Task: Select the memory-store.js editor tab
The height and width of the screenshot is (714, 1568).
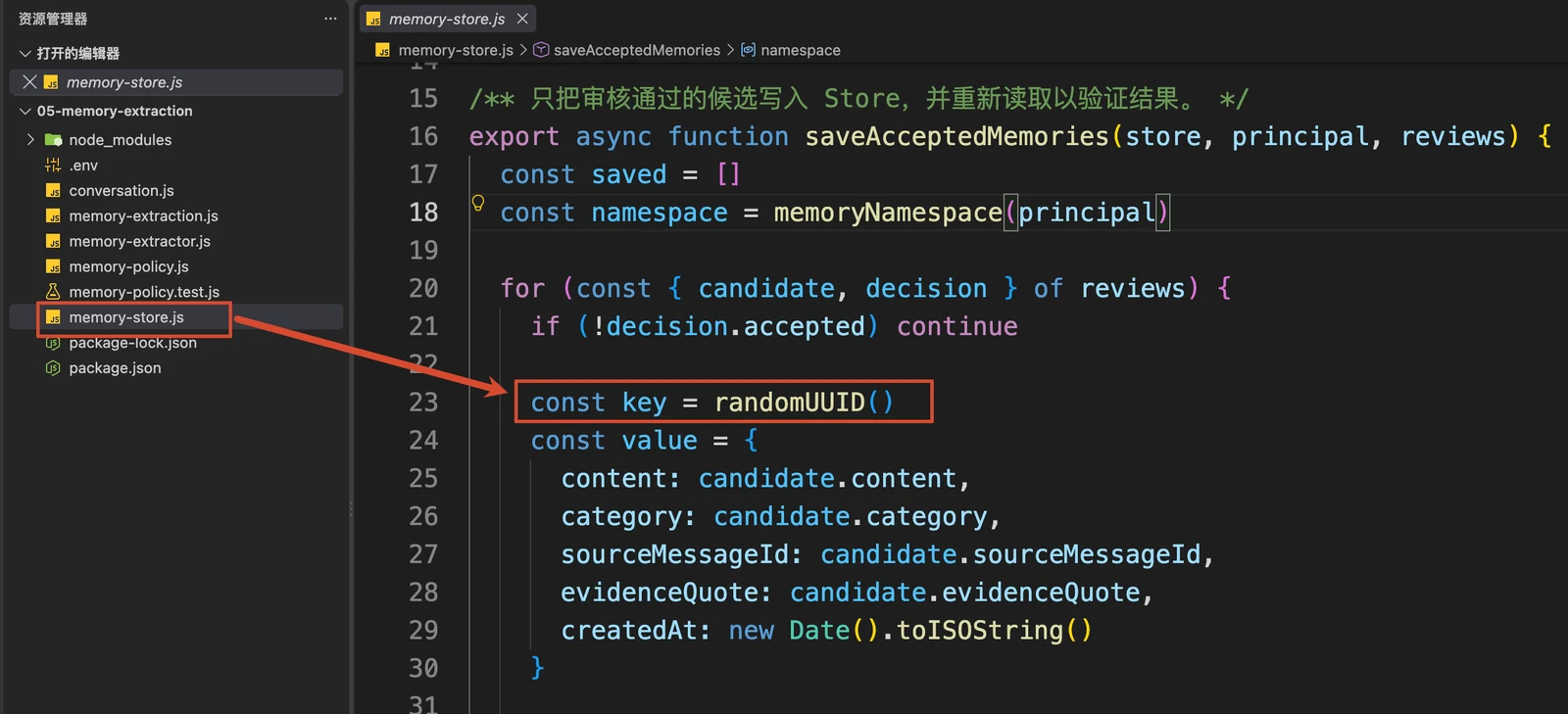Action: point(448,19)
